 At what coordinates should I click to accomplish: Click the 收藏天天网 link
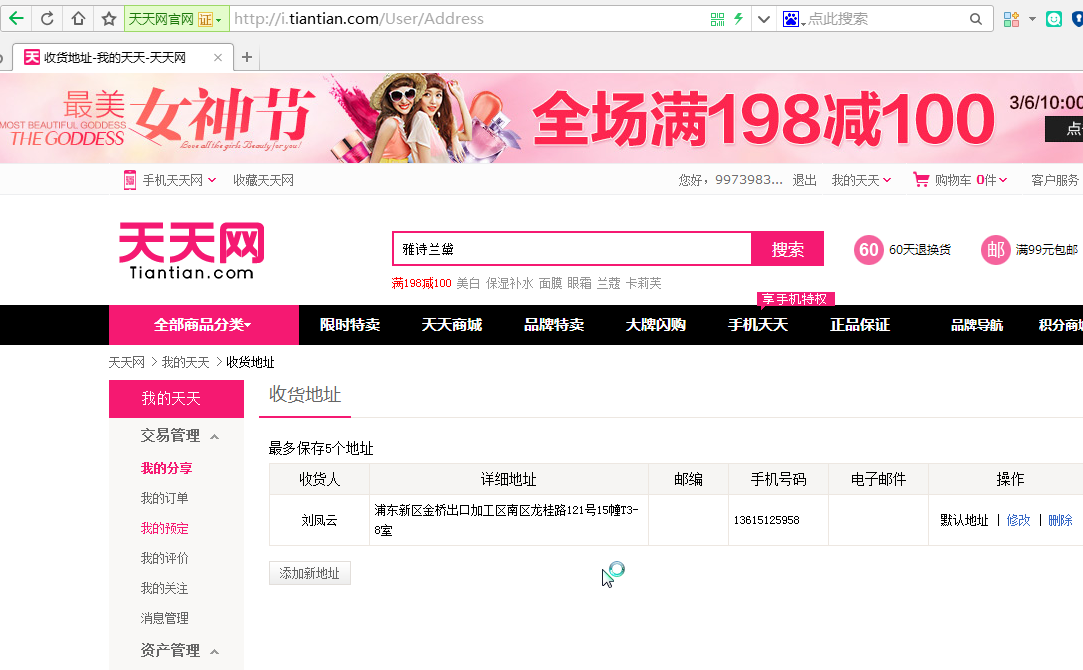click(x=263, y=180)
